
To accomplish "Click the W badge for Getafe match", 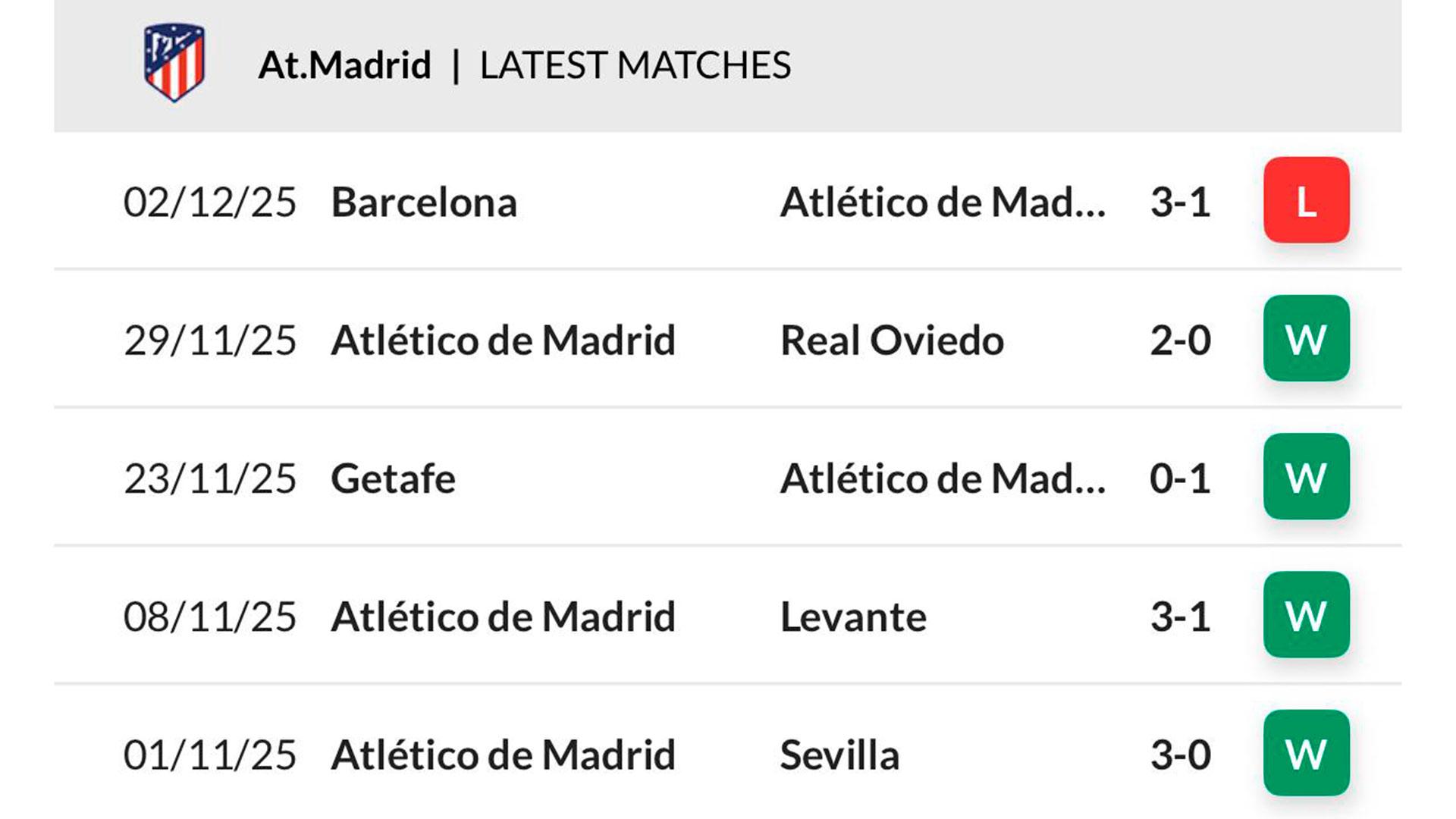I will click(x=1306, y=476).
